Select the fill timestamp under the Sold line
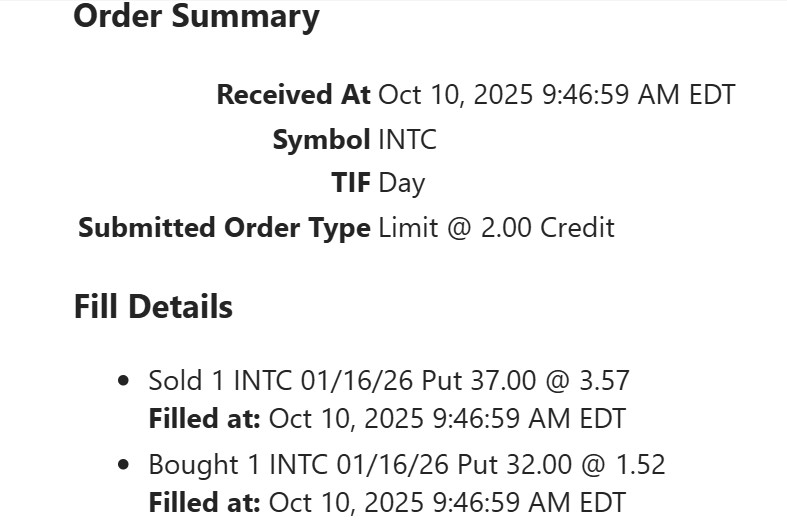 click(447, 418)
